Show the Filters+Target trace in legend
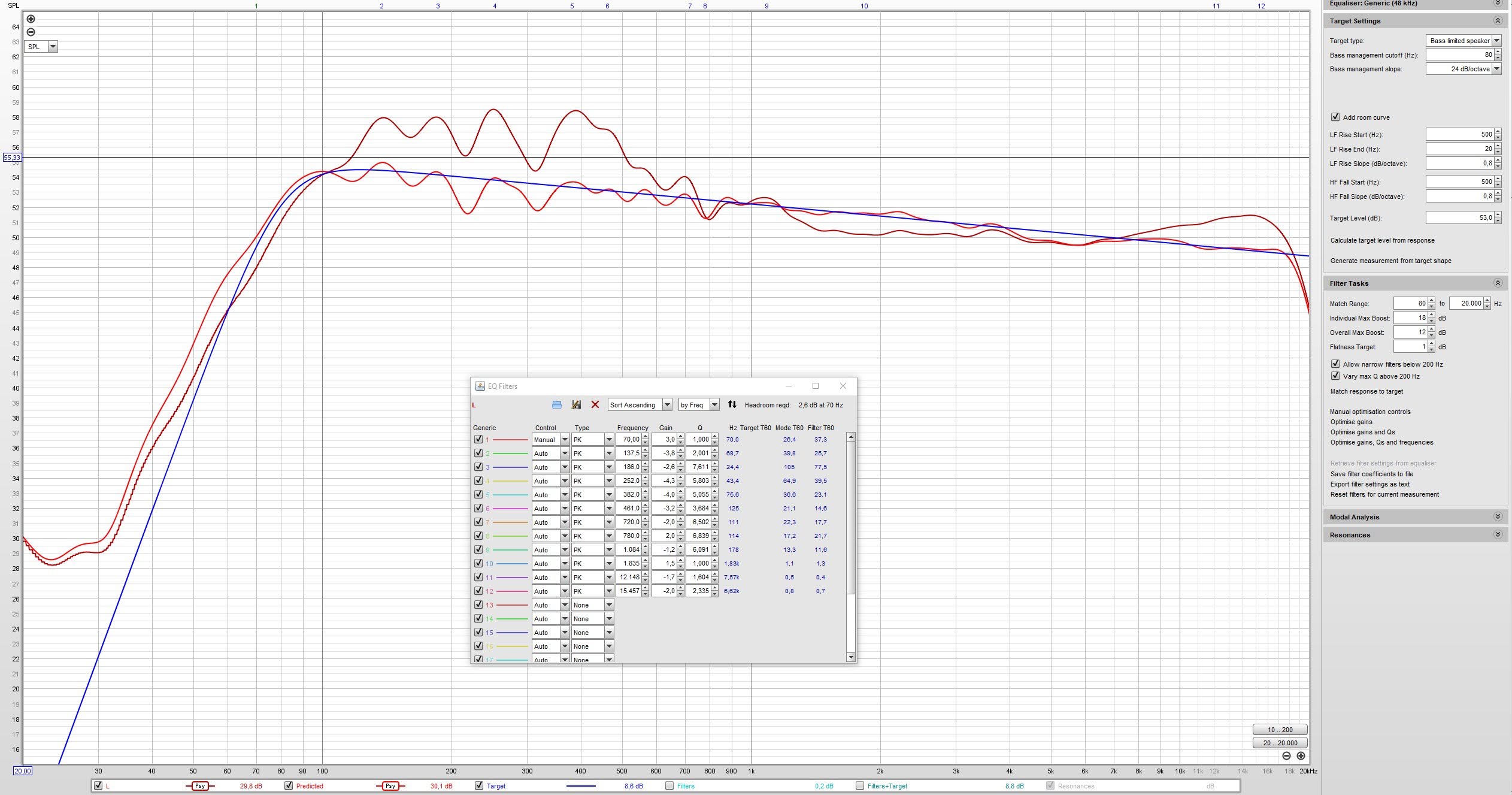This screenshot has width=1512, height=795. [860, 786]
